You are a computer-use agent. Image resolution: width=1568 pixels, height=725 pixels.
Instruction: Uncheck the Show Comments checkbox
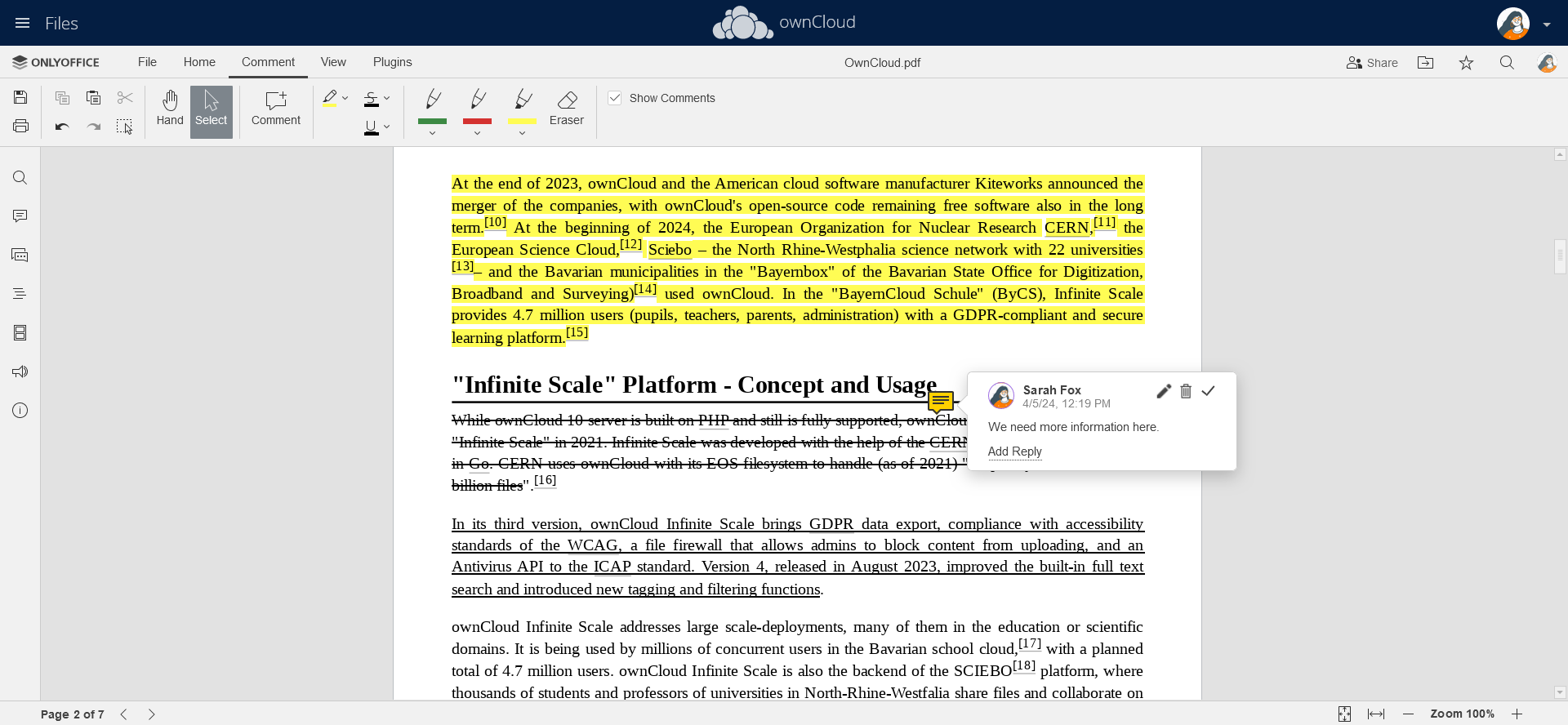click(x=615, y=98)
